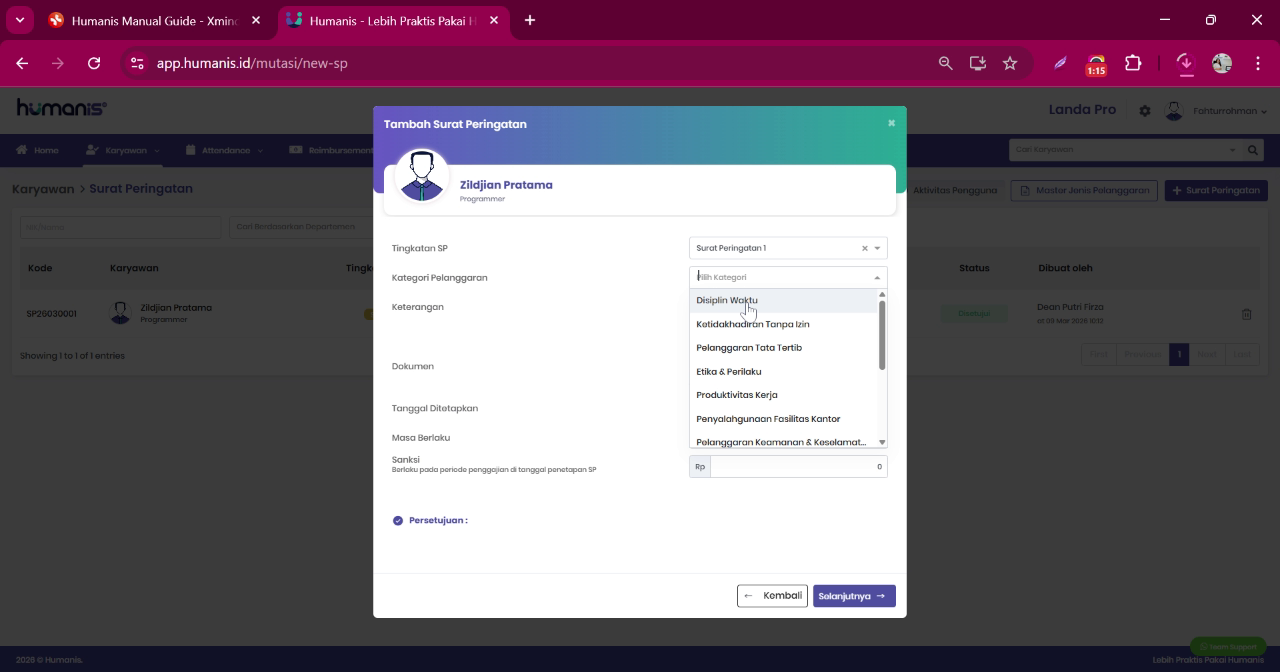Image resolution: width=1280 pixels, height=672 pixels.
Task: Click the employee search magnifier icon
Action: point(1253,150)
